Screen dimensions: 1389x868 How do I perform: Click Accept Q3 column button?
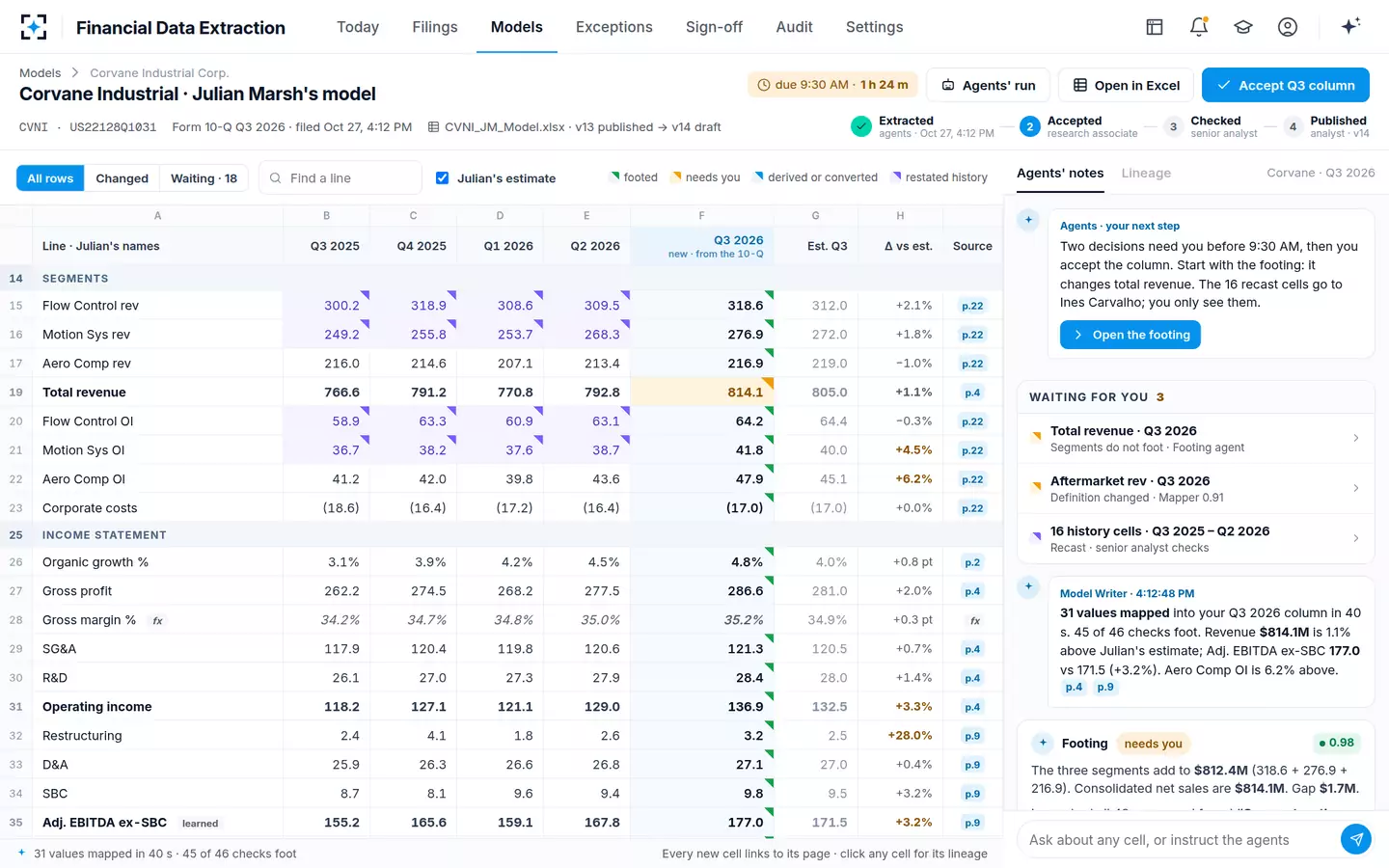click(x=1286, y=85)
